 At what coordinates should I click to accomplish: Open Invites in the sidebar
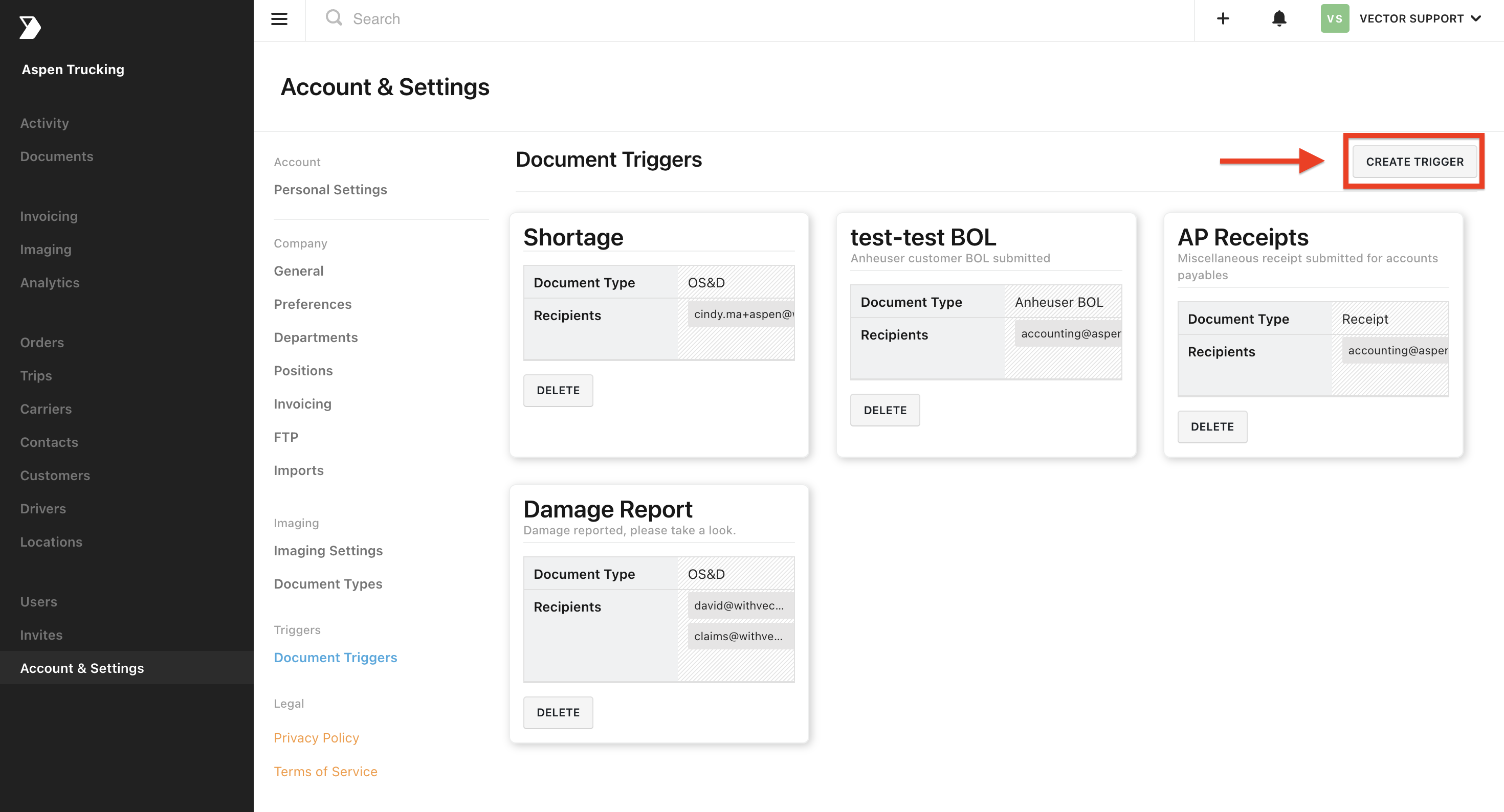pos(41,635)
